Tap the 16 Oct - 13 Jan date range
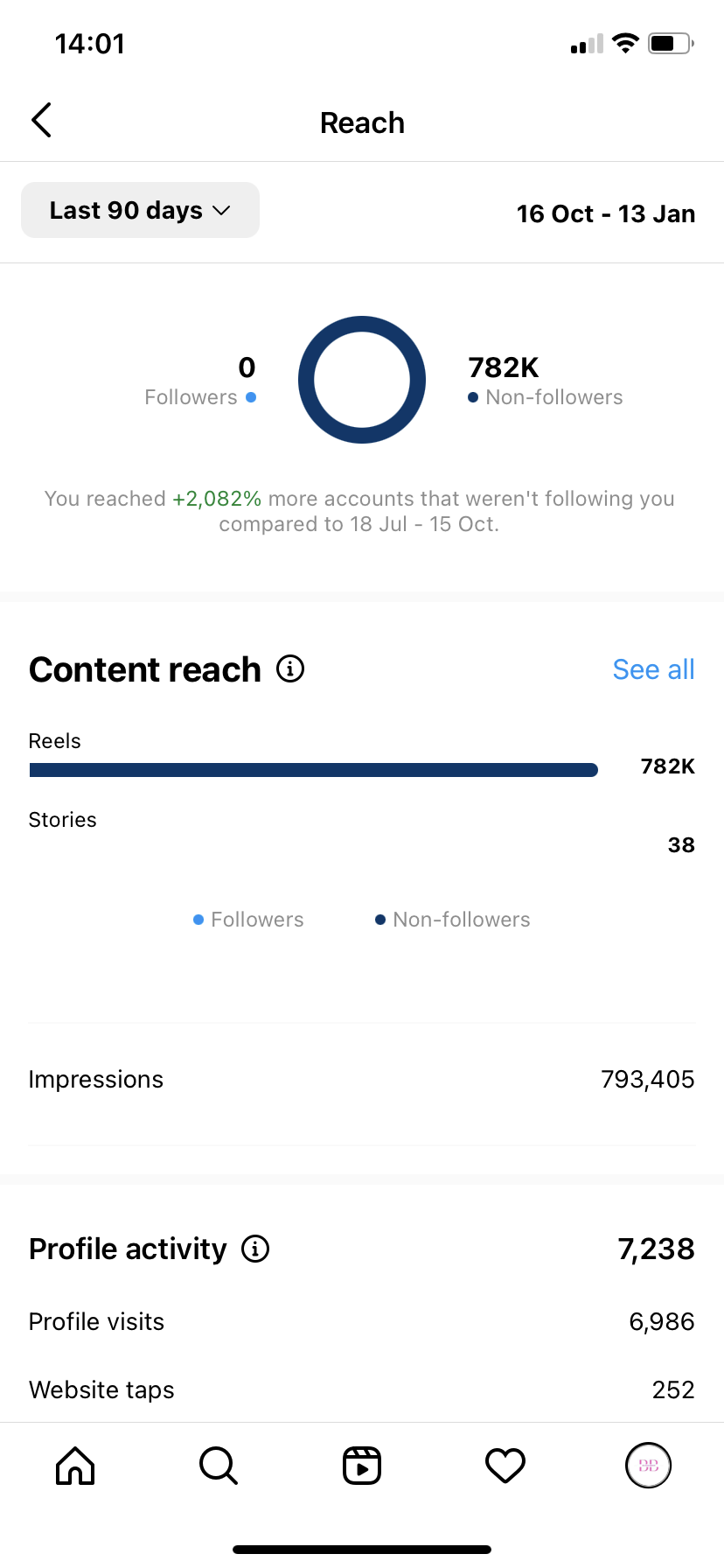This screenshot has width=724, height=1568. 605,213
